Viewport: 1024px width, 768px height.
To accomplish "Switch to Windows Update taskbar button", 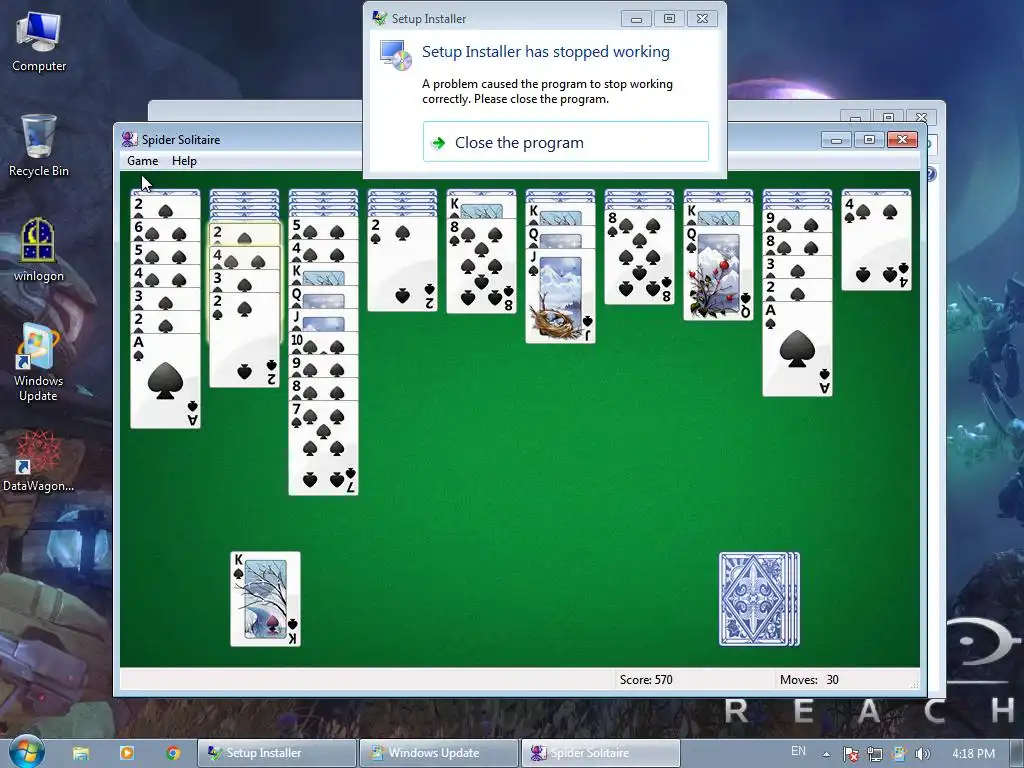I will coord(438,753).
